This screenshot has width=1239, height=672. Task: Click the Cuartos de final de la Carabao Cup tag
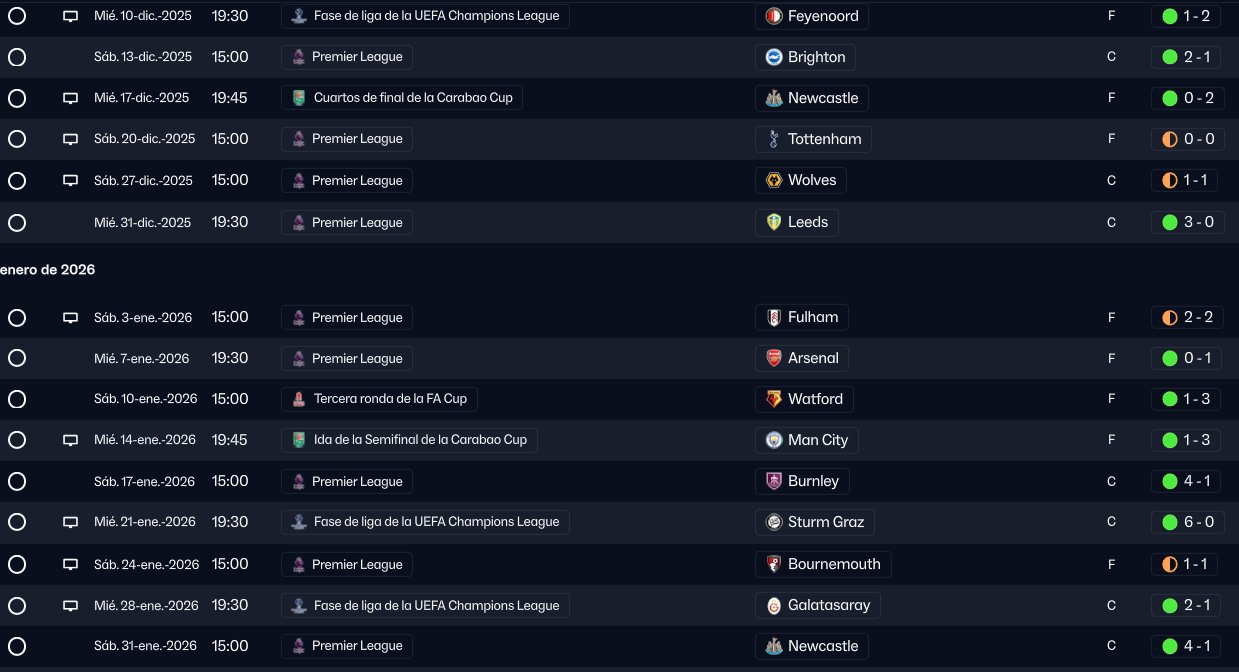pyautogui.click(x=412, y=98)
